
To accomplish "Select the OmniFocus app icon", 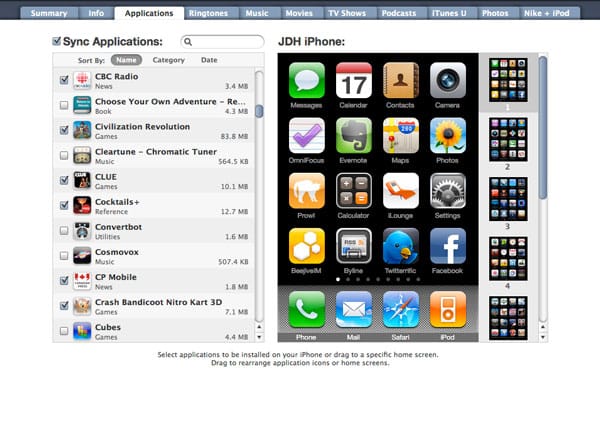I will click(307, 135).
